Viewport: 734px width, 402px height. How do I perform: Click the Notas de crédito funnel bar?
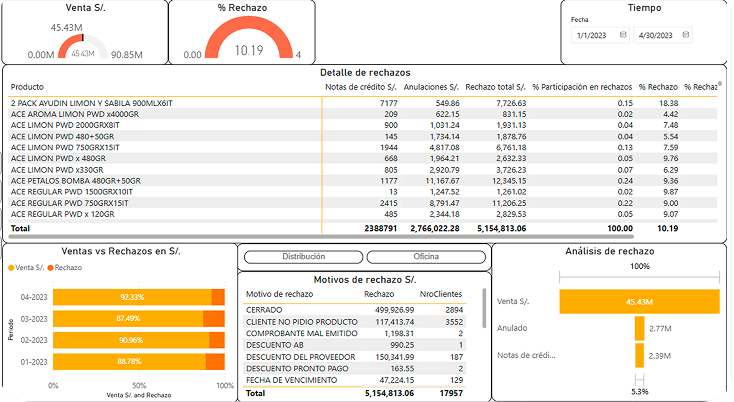639,356
